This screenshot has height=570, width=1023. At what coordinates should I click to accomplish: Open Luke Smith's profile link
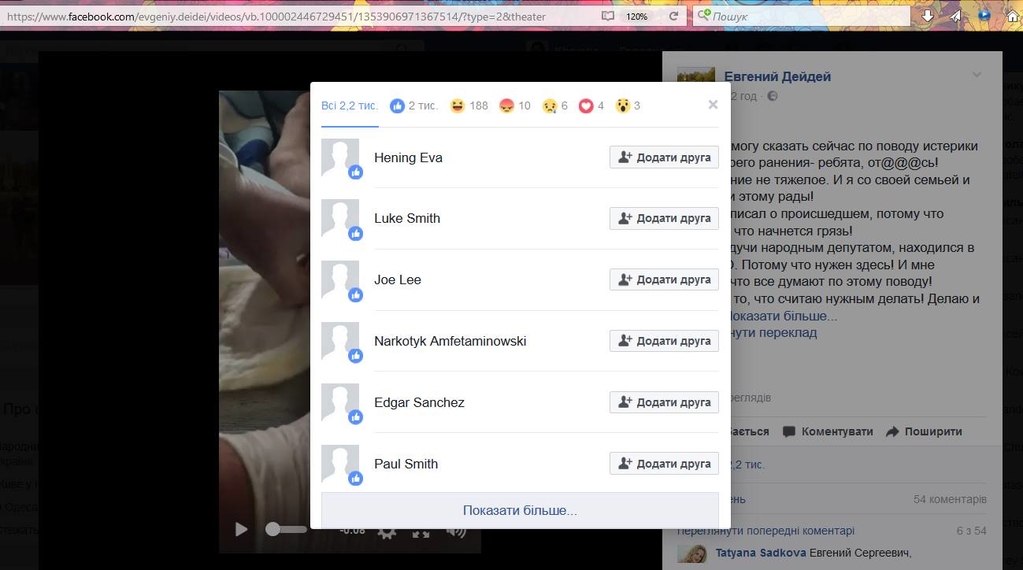407,218
